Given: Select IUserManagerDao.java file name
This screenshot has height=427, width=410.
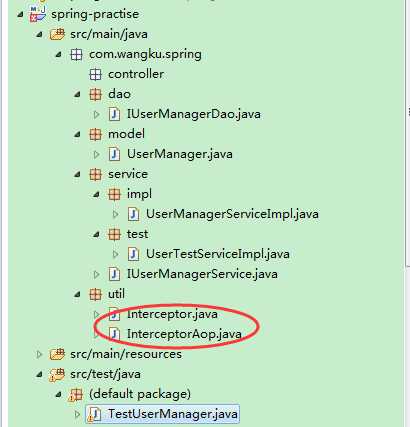Looking at the screenshot, I should tap(194, 114).
